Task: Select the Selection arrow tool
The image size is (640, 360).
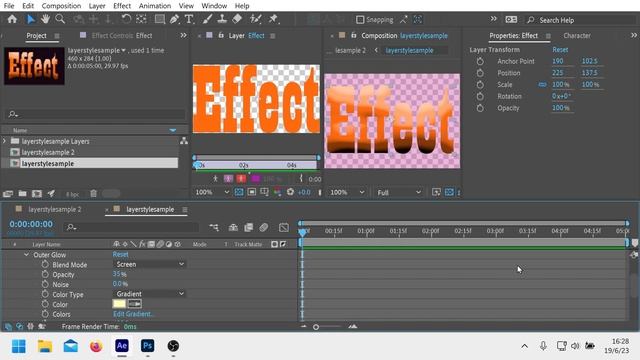Action: tap(31, 19)
